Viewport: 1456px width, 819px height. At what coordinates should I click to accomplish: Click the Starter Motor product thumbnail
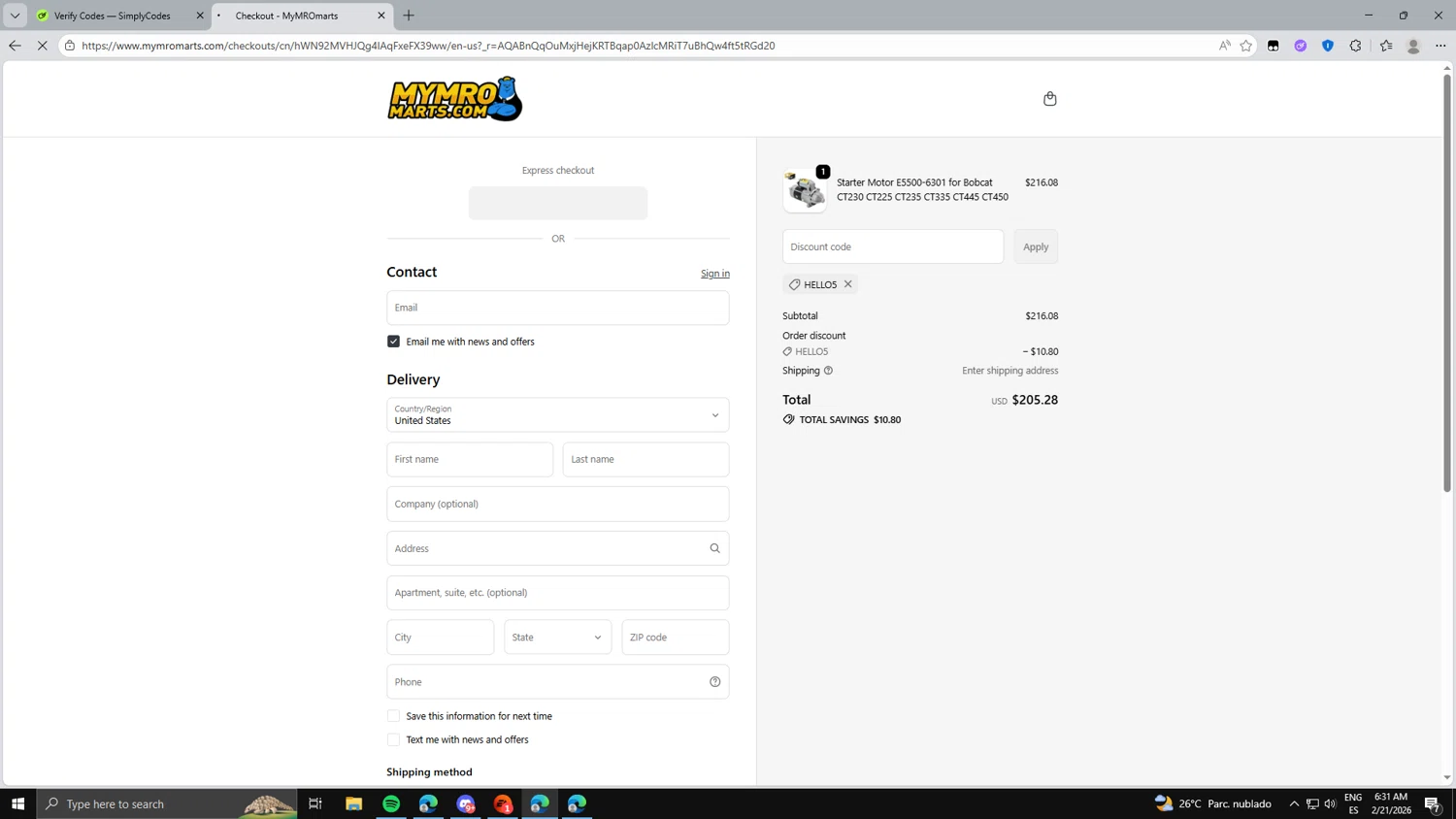pos(805,190)
